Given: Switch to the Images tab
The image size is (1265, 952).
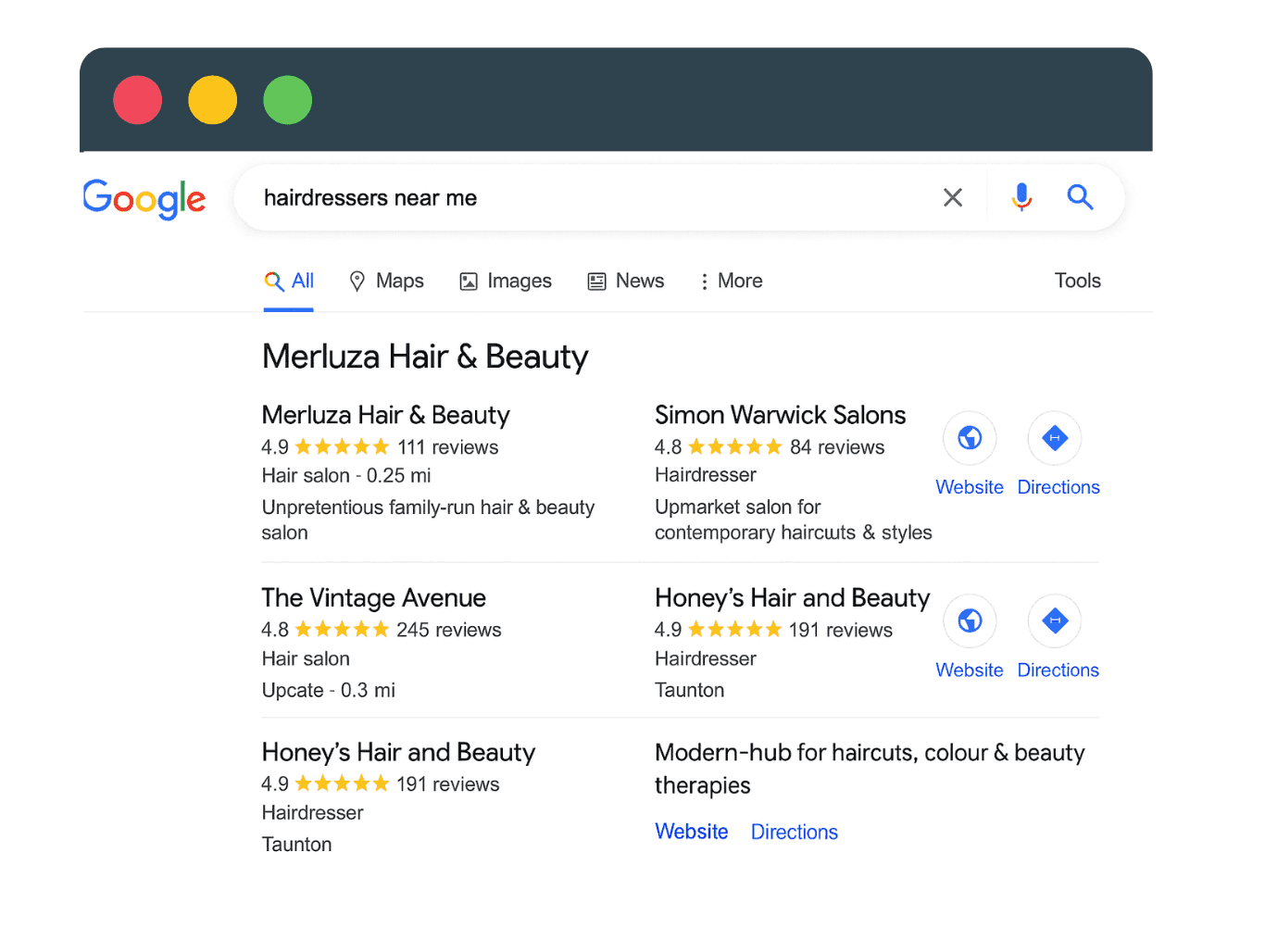Looking at the screenshot, I should tap(506, 281).
